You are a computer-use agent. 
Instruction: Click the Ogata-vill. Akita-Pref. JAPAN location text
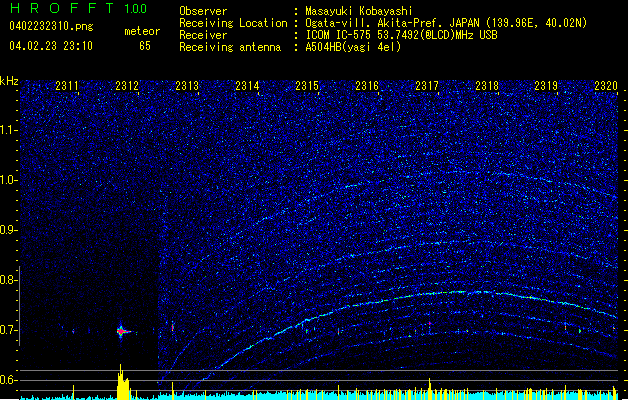click(446, 23)
